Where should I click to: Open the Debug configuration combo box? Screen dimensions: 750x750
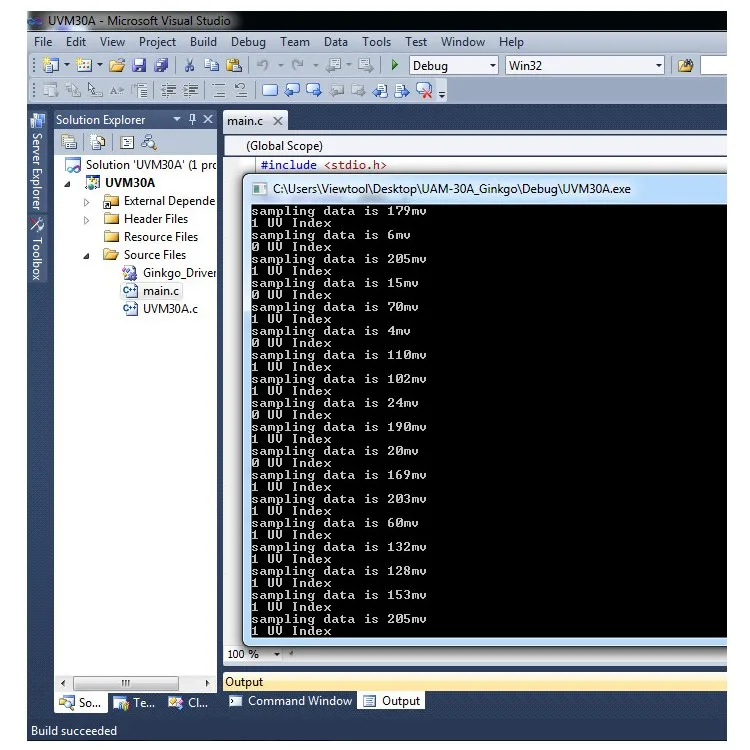click(453, 65)
